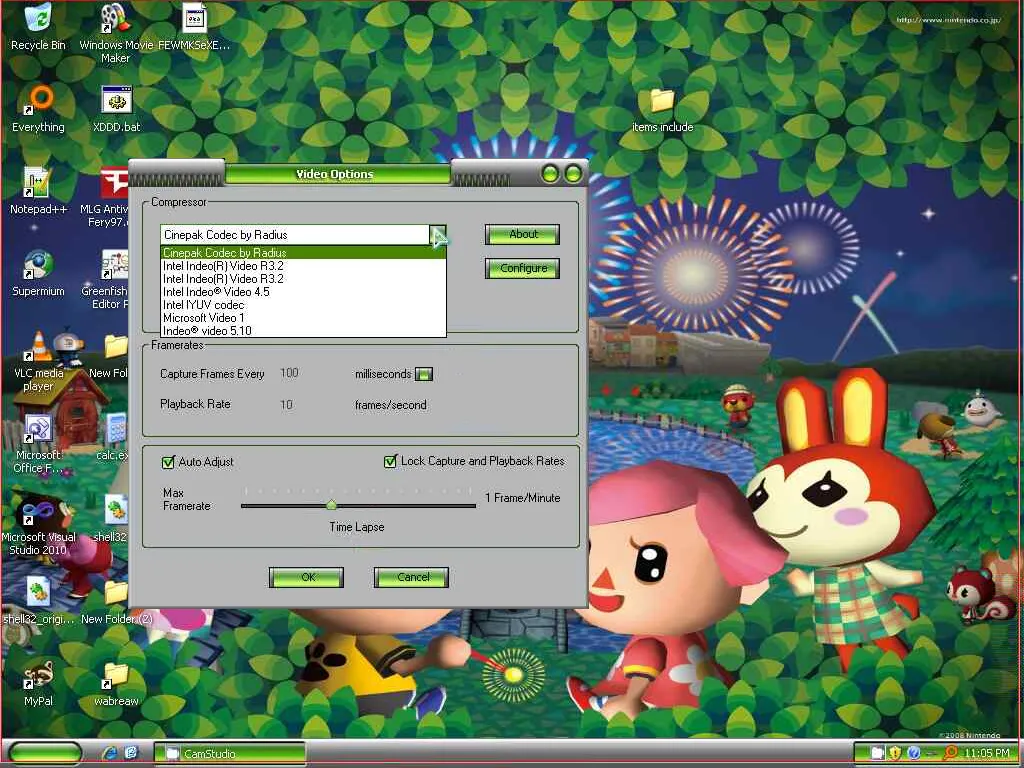This screenshot has height=768, width=1024.
Task: Switch to the CamStudio taskbar button
Action: [x=230, y=753]
